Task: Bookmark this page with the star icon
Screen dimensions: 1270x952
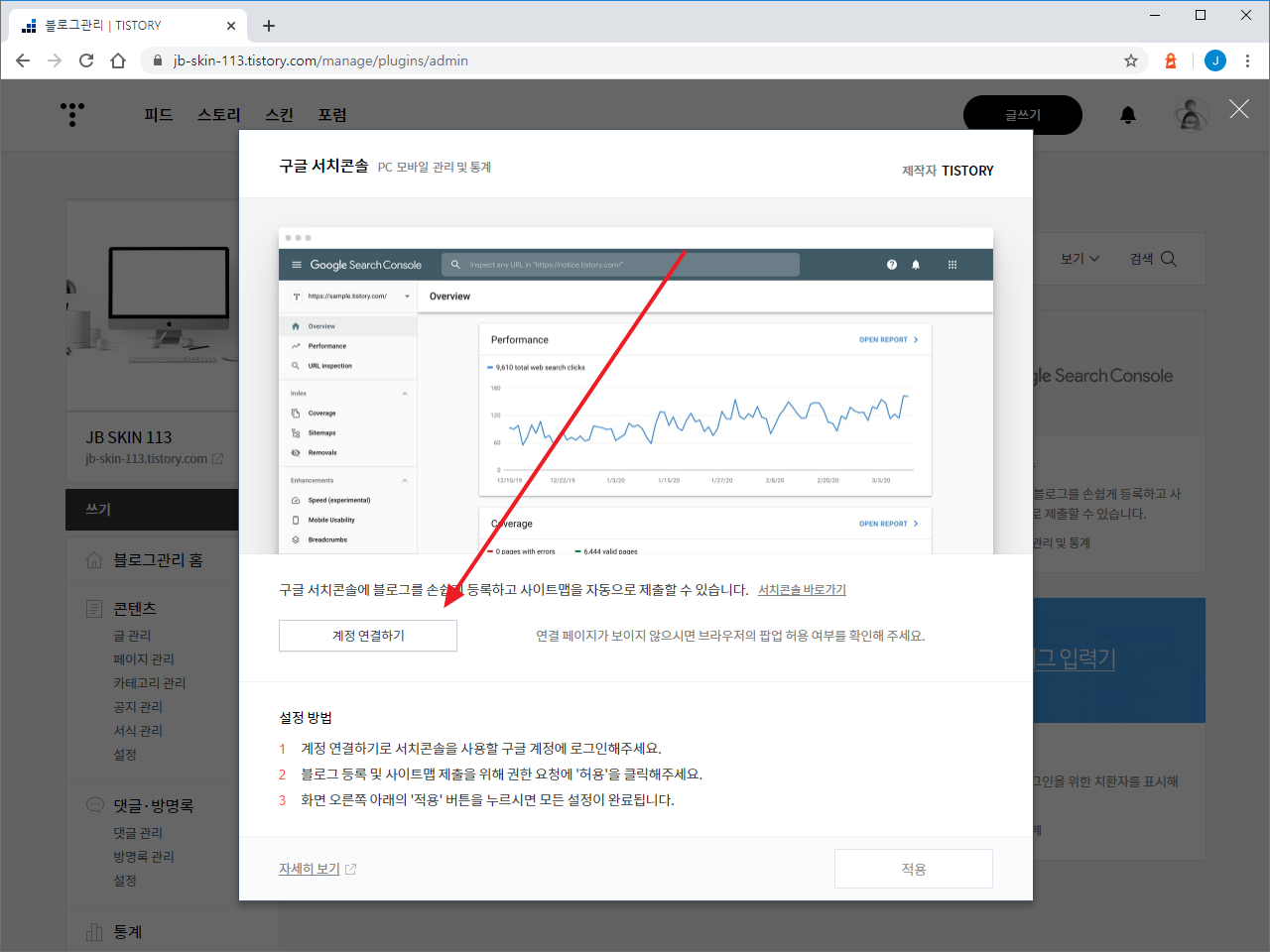Action: pos(1131,60)
